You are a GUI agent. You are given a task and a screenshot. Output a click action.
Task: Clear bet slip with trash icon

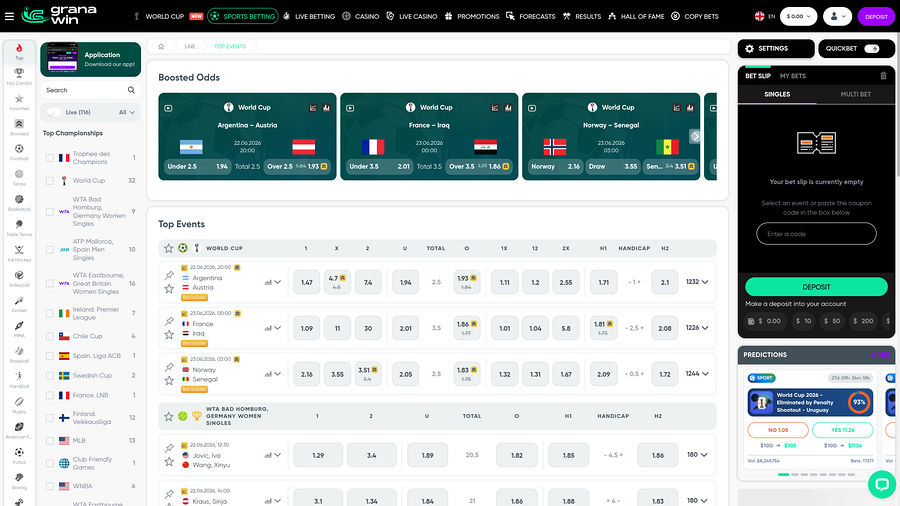coord(883,76)
